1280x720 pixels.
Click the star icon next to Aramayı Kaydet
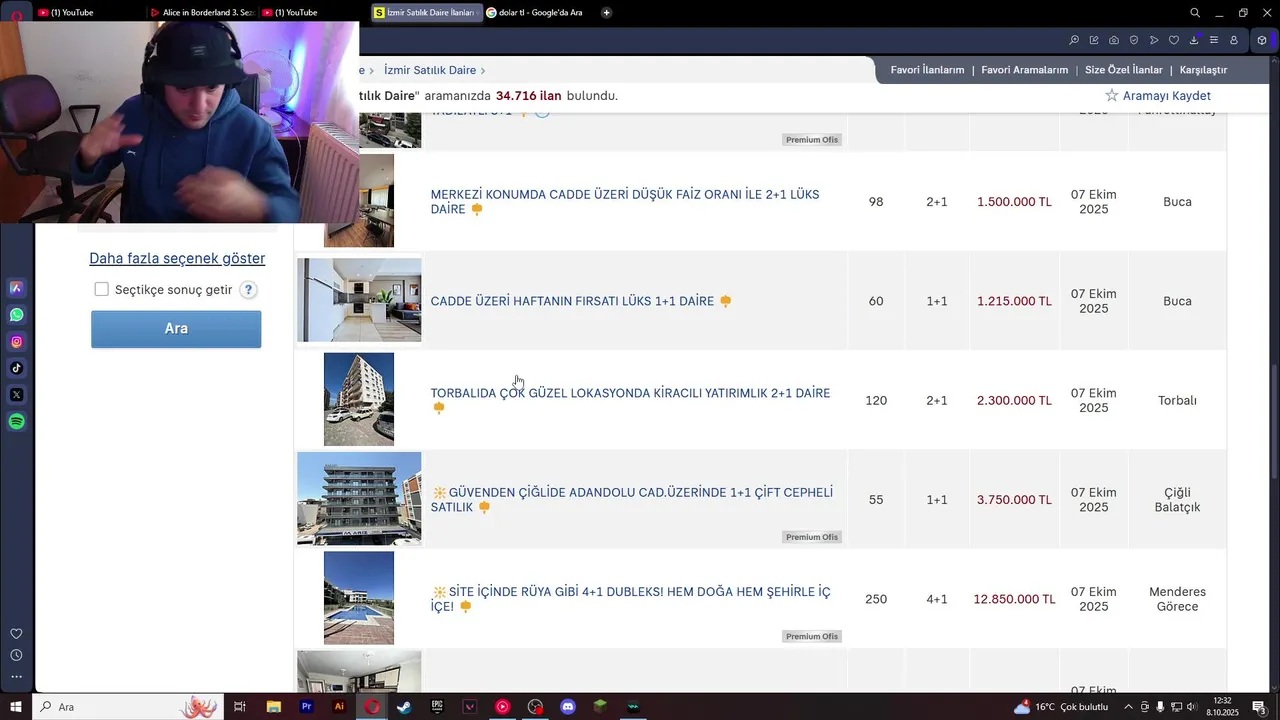(x=1112, y=96)
